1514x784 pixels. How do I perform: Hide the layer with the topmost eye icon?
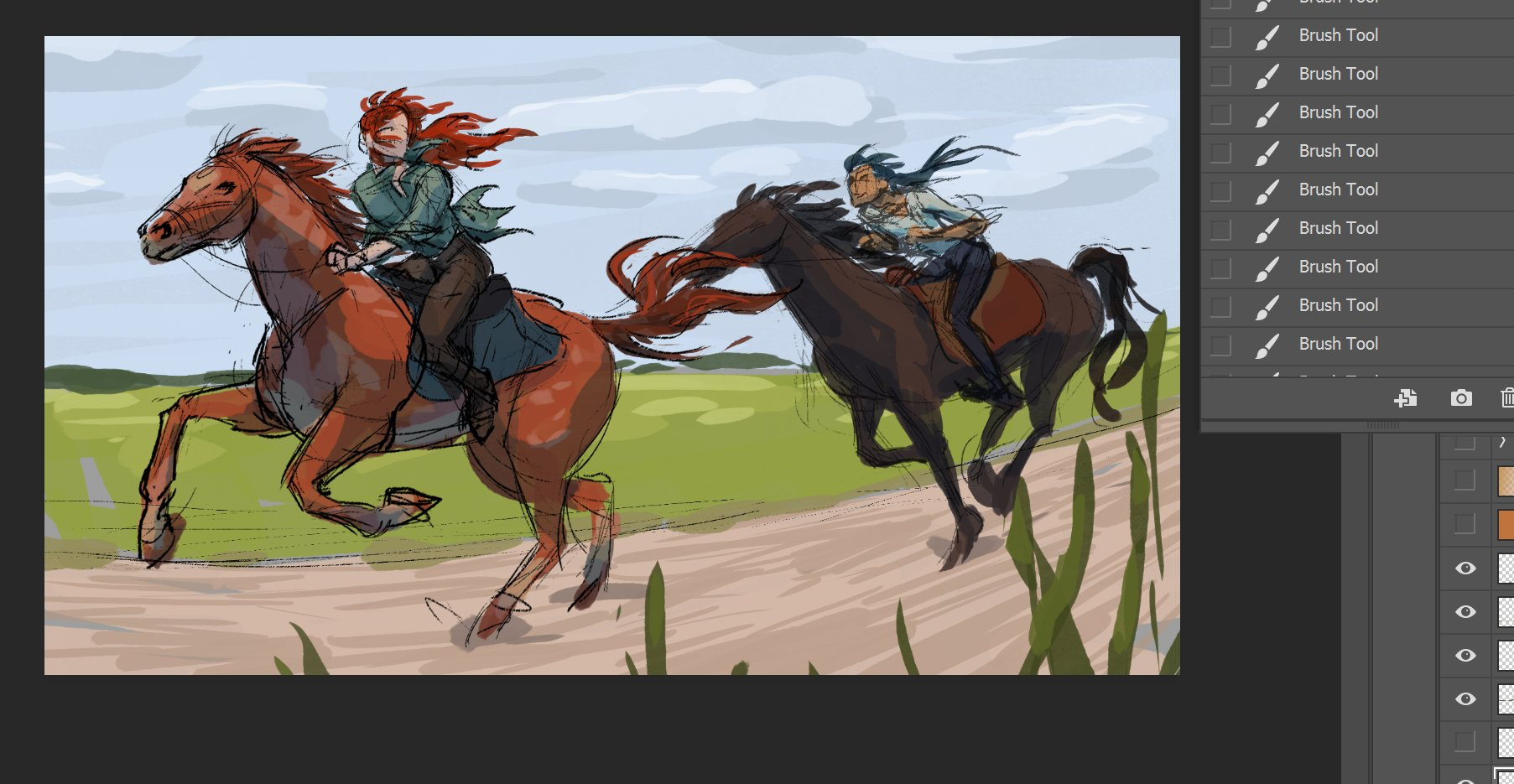[x=1465, y=569]
